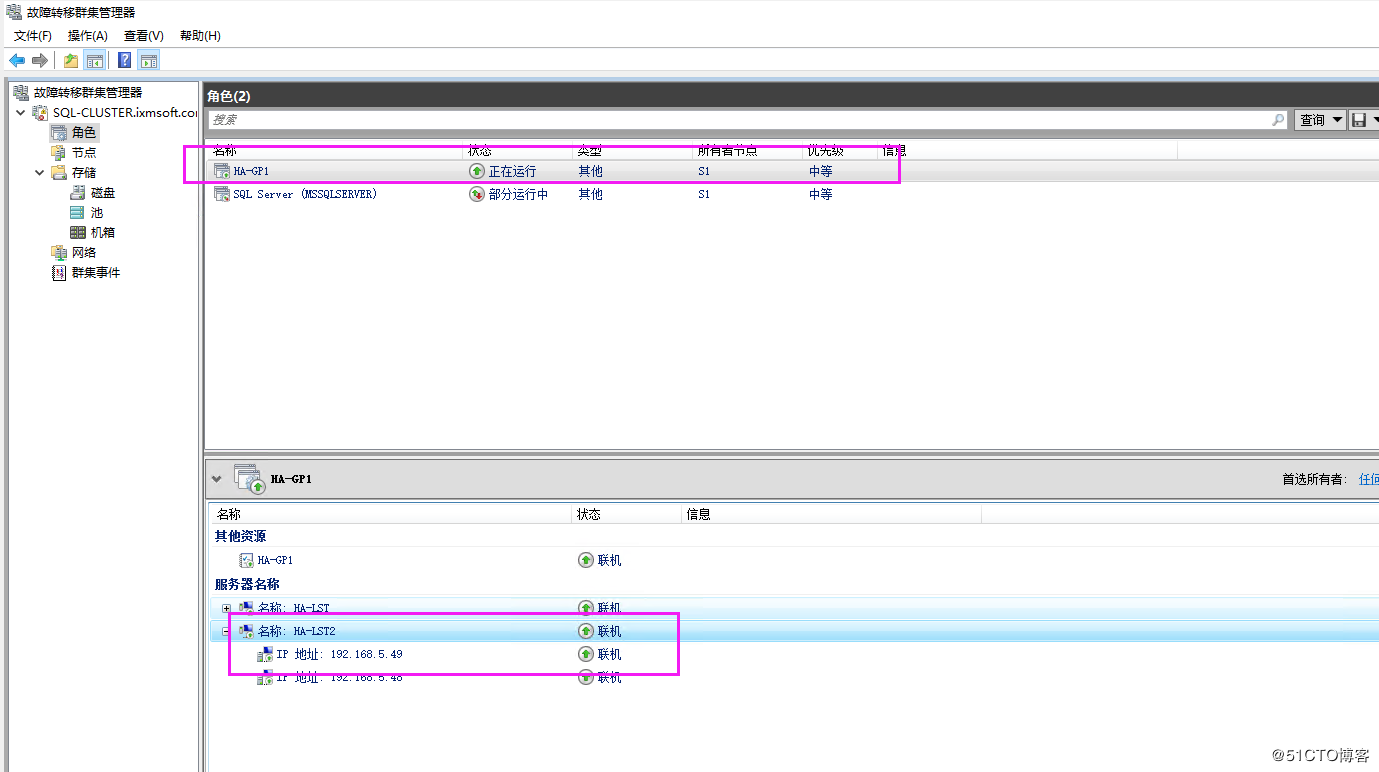Open the 查看(V) menu

[x=142, y=35]
